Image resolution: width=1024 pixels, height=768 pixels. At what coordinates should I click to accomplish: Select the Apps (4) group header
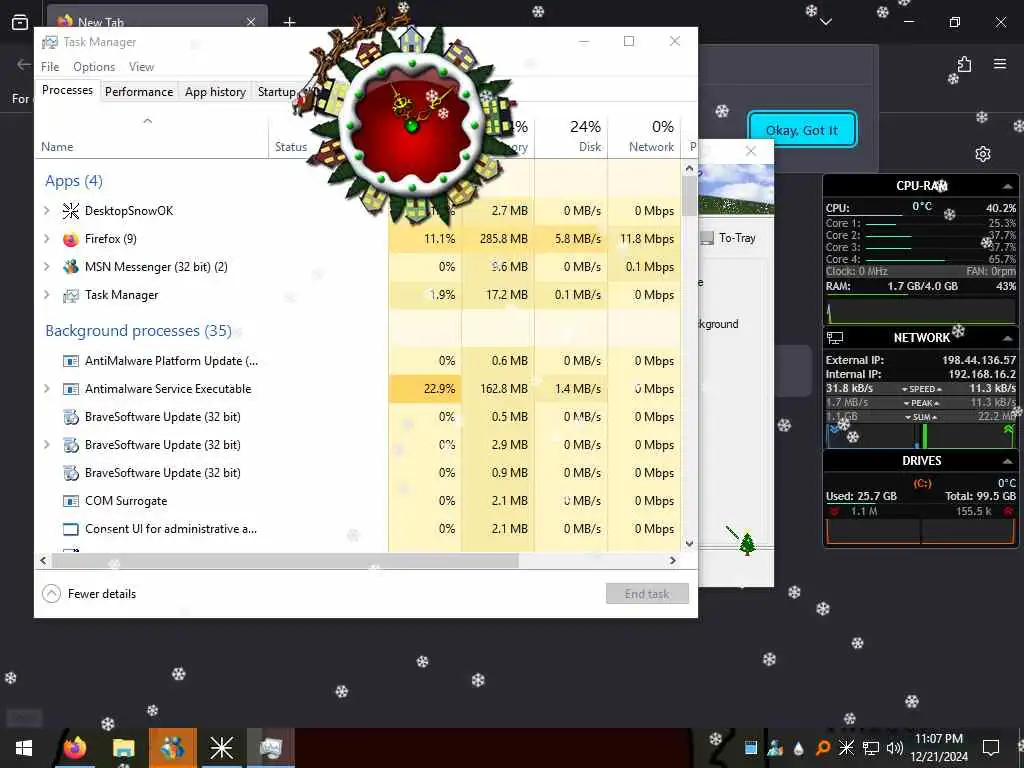pos(74,182)
